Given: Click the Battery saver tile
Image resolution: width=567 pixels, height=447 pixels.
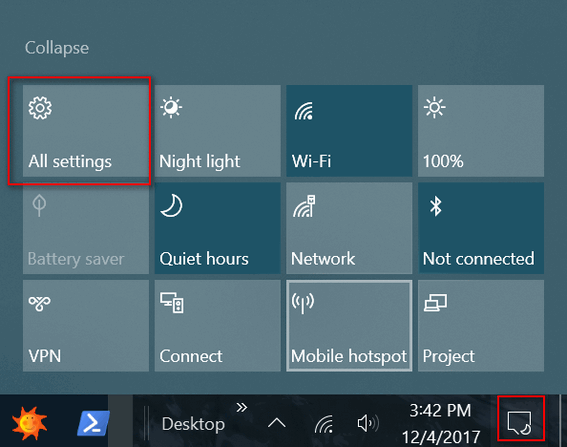Looking at the screenshot, I should coord(86,228).
